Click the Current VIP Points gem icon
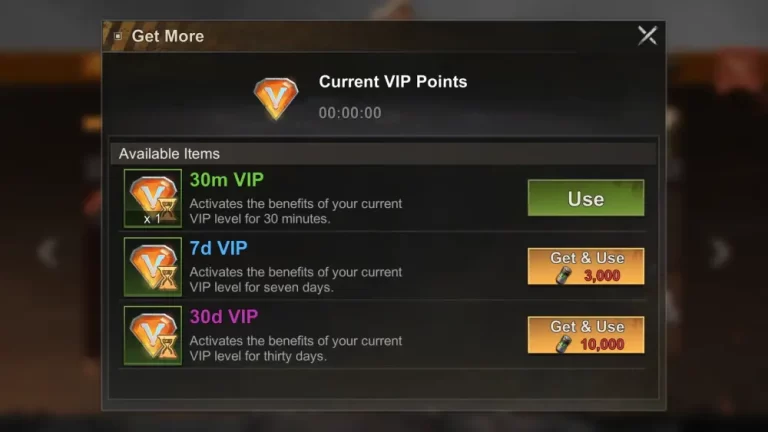 tap(275, 98)
